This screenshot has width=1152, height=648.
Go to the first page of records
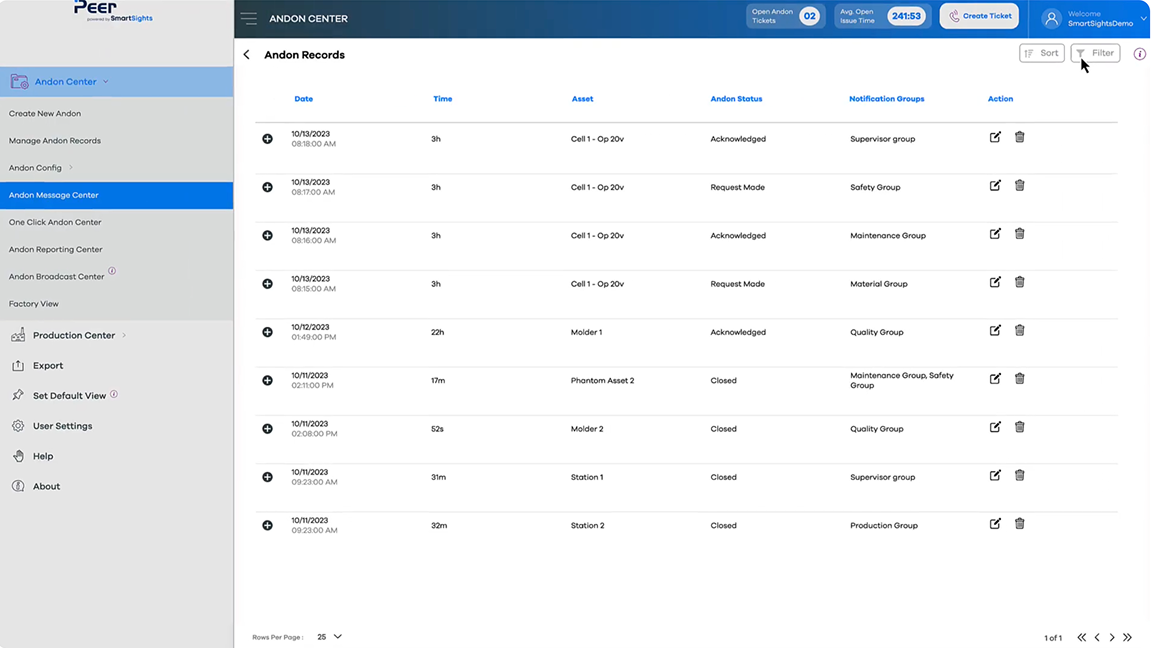pyautogui.click(x=1081, y=638)
